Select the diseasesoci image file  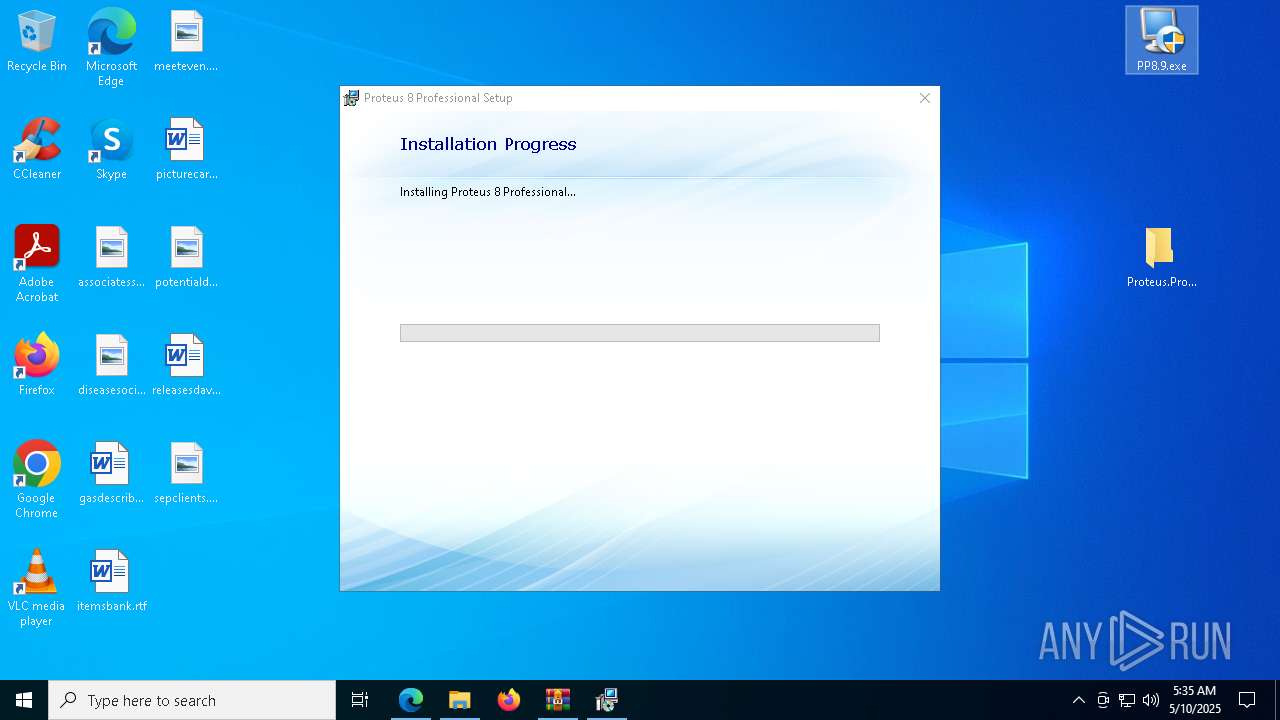click(111, 366)
